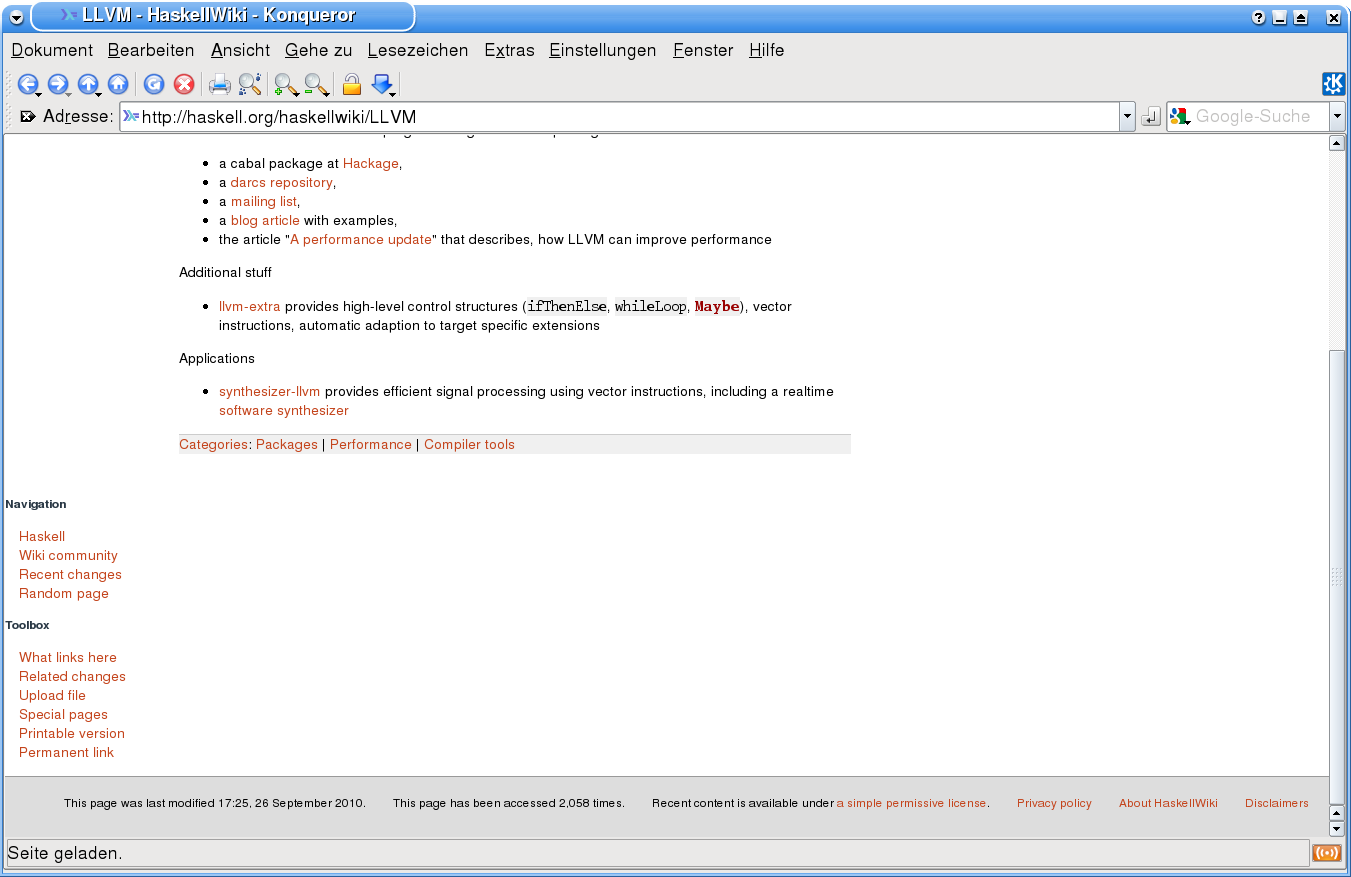The width and height of the screenshot is (1351, 877).
Task: Open the Einstellungen menu
Action: coord(603,50)
